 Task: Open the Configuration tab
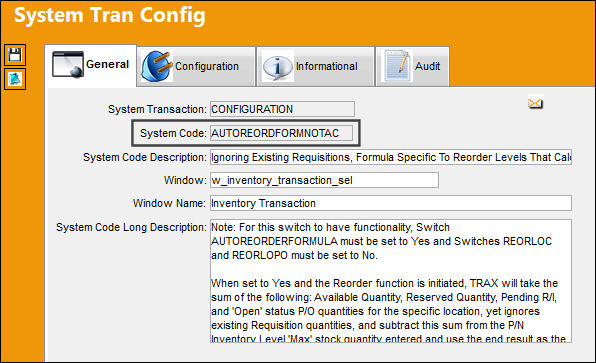click(x=196, y=67)
